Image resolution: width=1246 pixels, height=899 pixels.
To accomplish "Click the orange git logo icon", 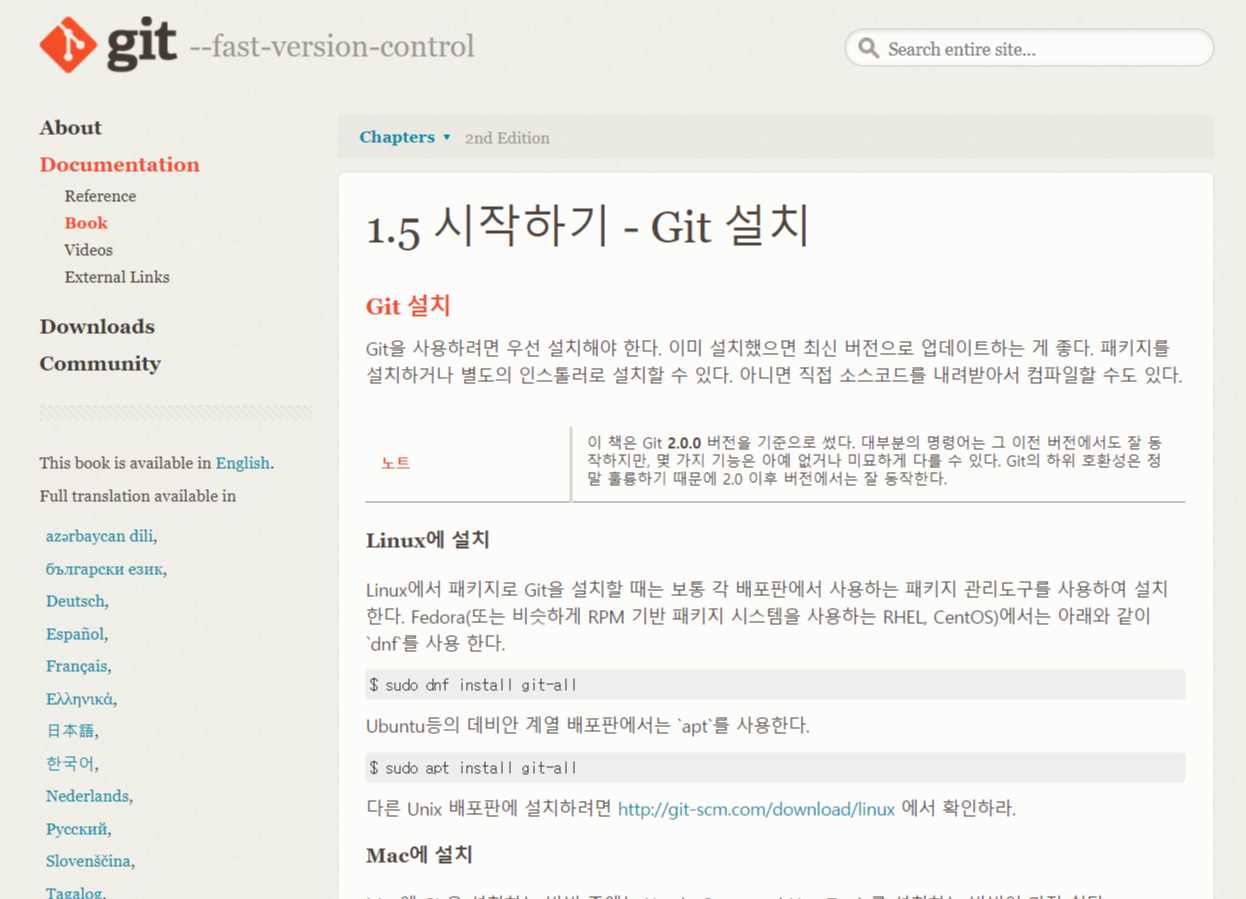I will tap(68, 45).
